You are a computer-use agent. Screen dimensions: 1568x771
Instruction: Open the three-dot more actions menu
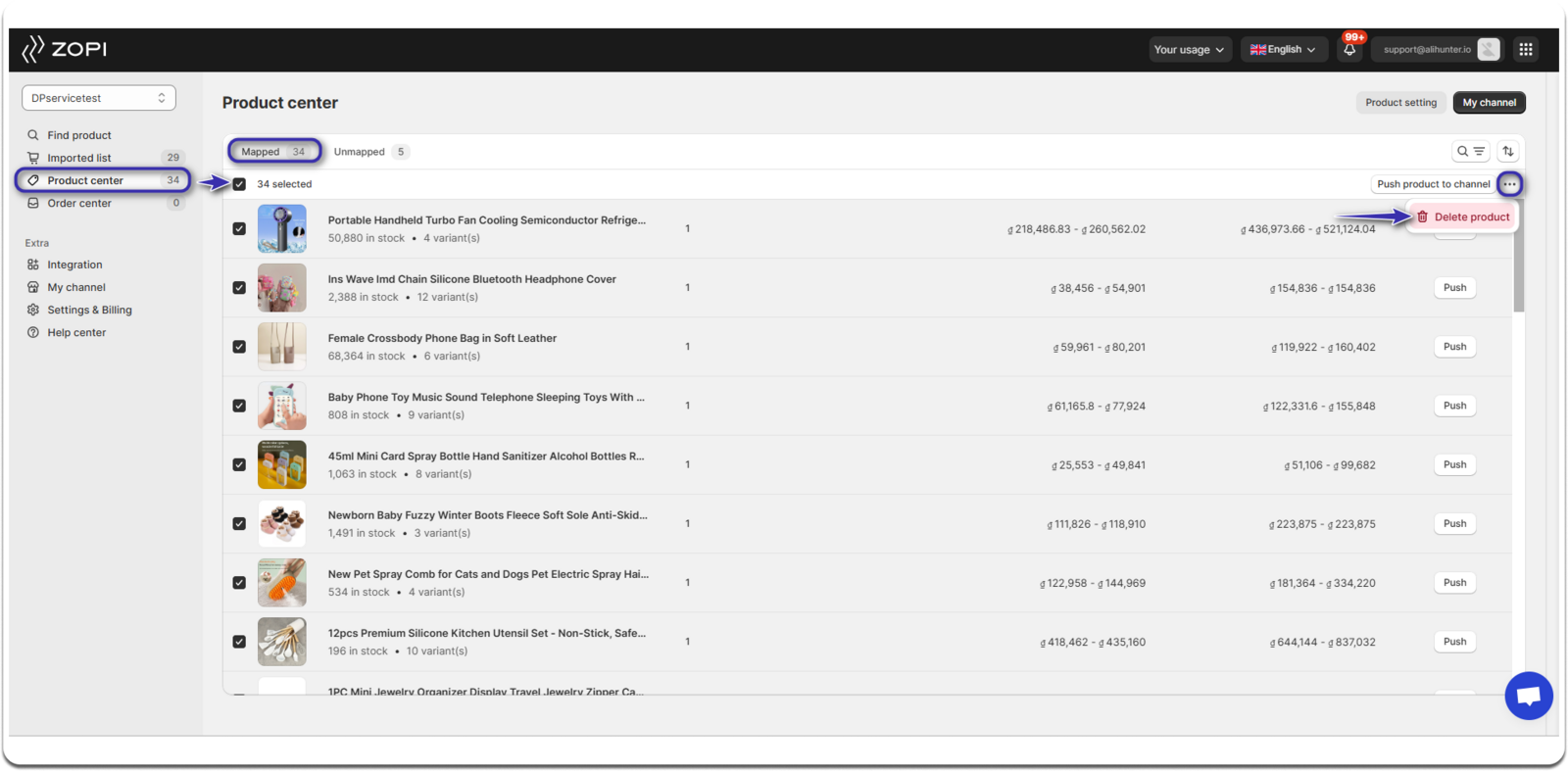point(1510,184)
